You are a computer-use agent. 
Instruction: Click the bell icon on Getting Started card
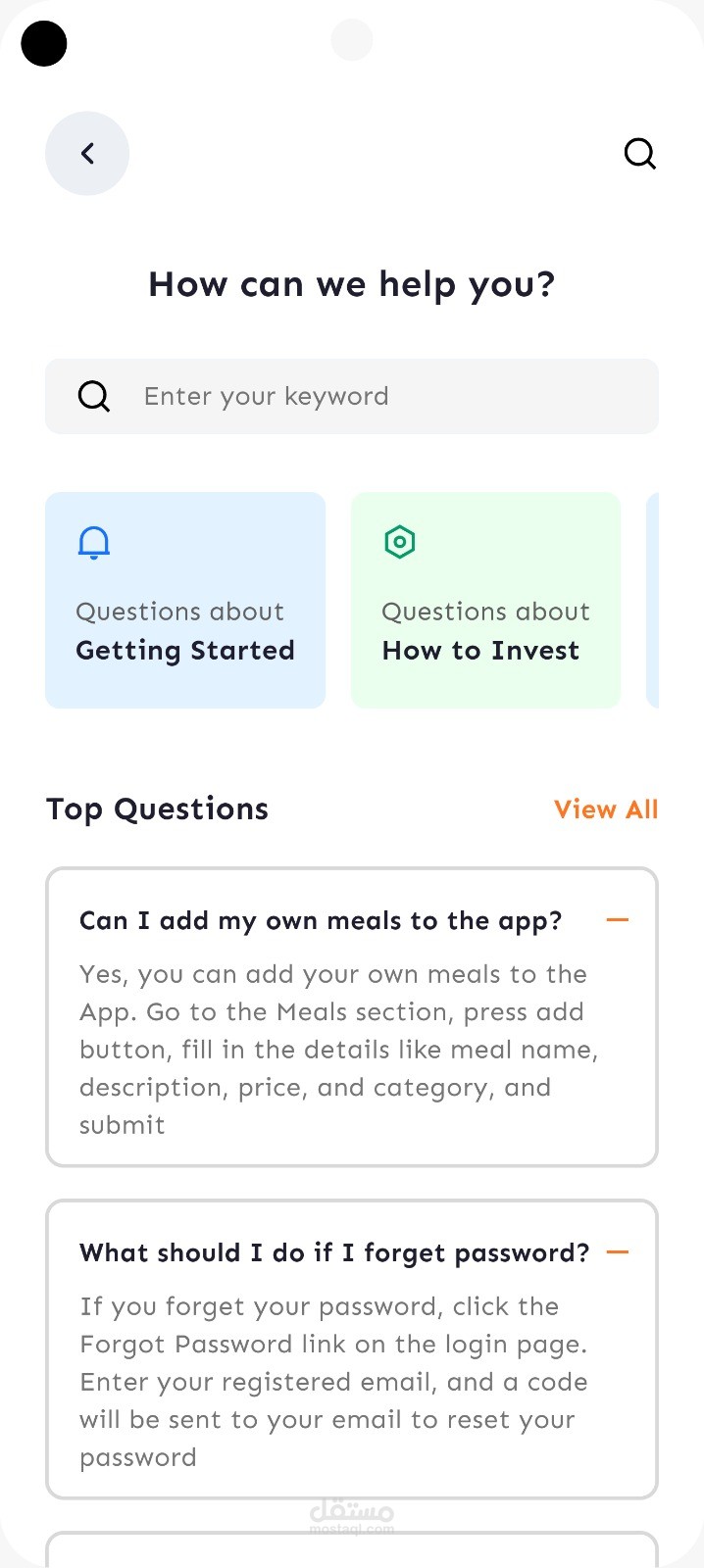pyautogui.click(x=94, y=542)
